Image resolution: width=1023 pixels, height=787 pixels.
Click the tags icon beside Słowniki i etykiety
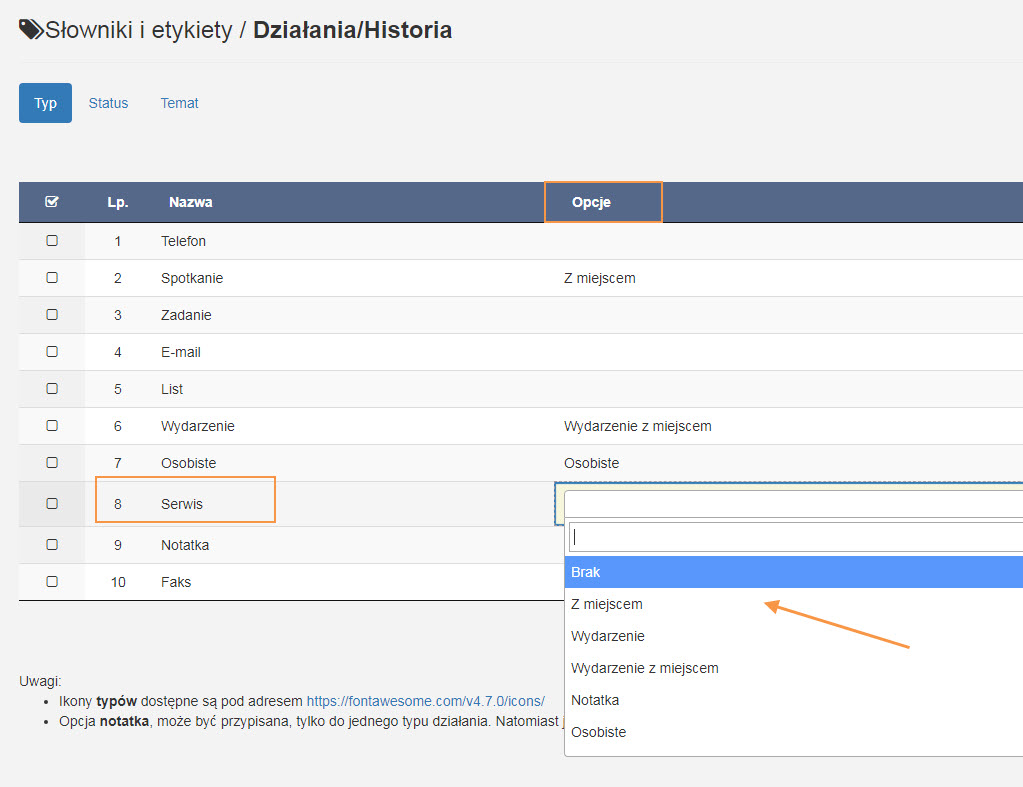31,29
